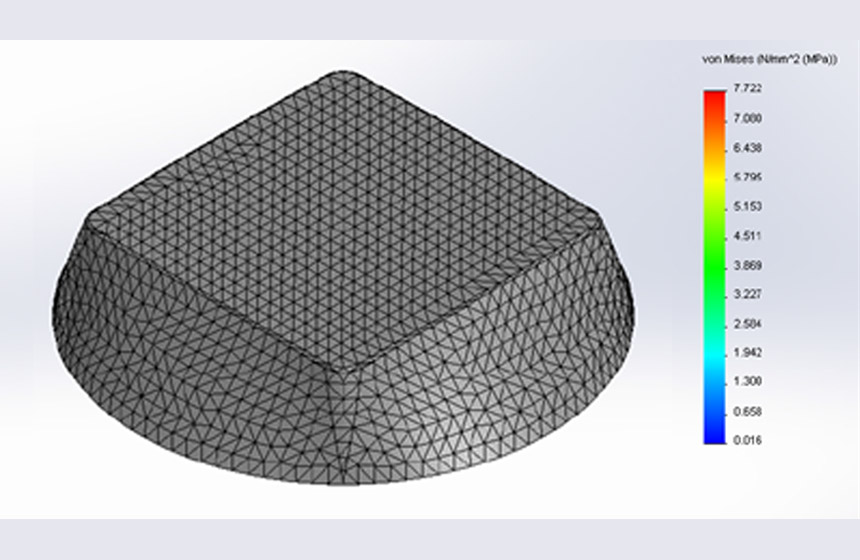Click the von Mises color gradient bar
Viewport: 860px width, 560px height.
click(715, 267)
